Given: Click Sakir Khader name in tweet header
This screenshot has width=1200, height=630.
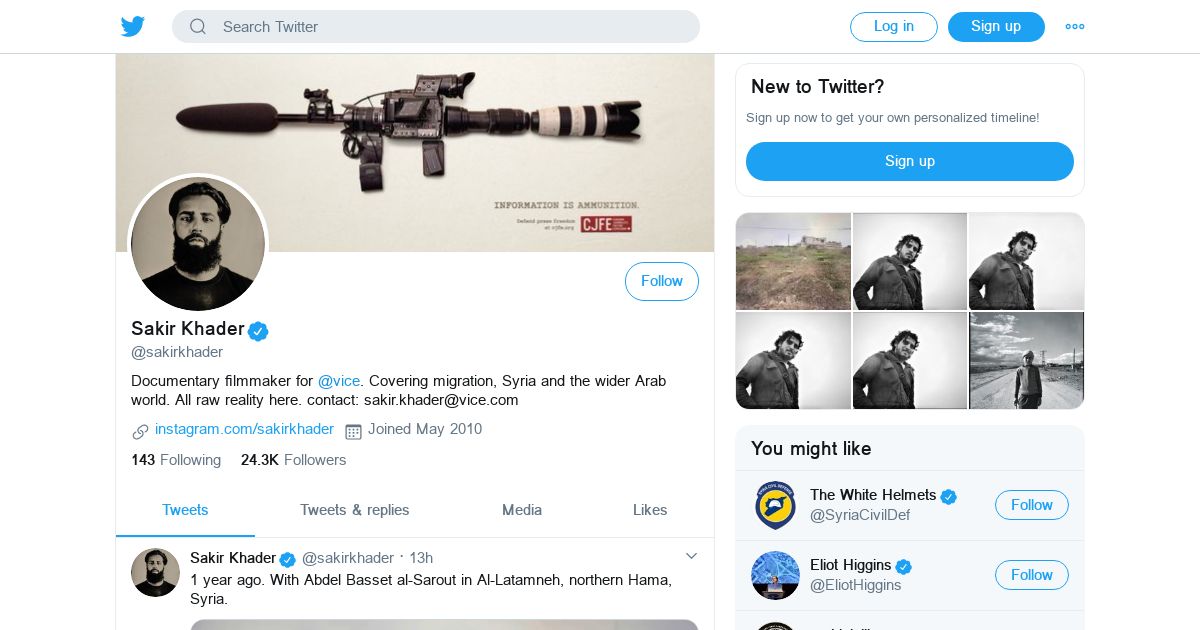Looking at the screenshot, I should click(233, 558).
